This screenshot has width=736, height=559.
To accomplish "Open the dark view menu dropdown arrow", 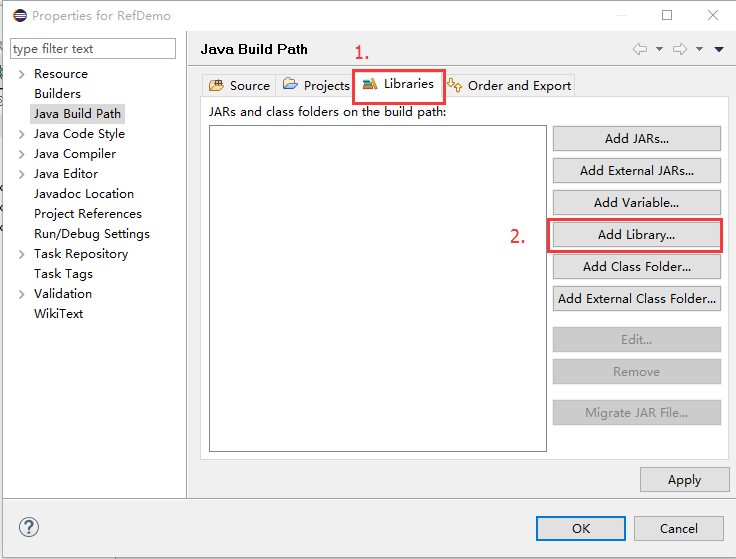I will pyautogui.click(x=719, y=49).
